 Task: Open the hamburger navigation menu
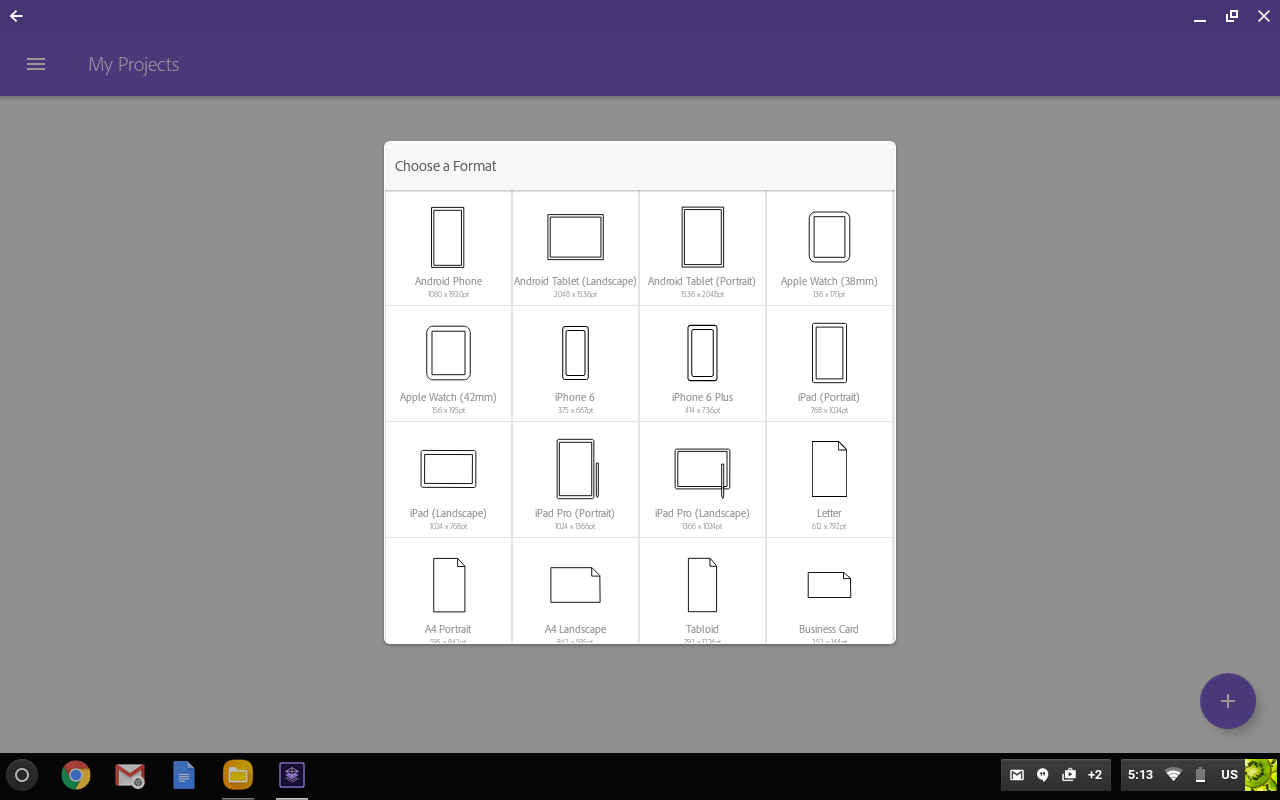click(36, 64)
